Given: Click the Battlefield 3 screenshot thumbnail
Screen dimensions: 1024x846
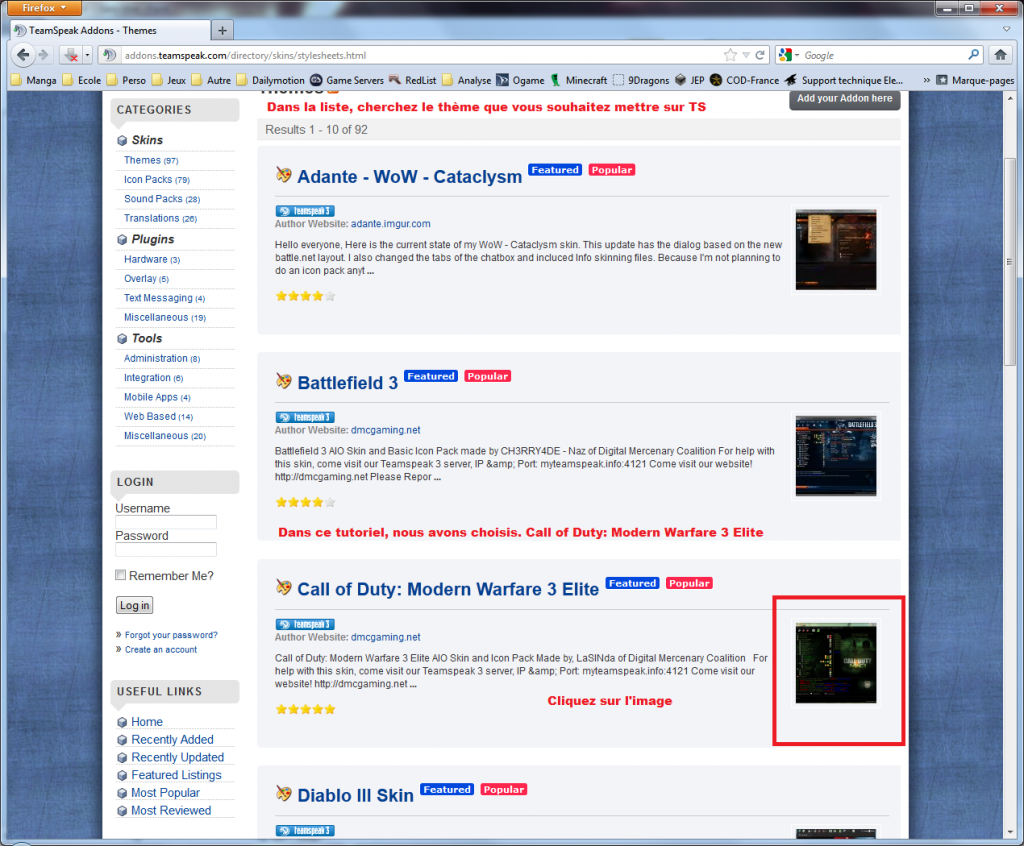Looking at the screenshot, I should [x=836, y=456].
